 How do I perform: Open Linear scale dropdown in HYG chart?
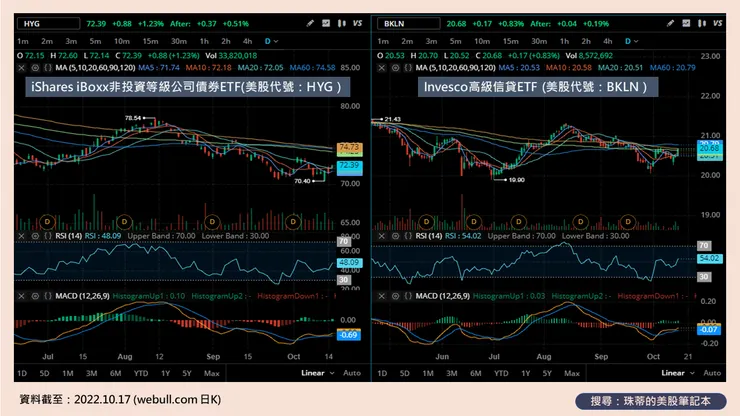tap(318, 373)
